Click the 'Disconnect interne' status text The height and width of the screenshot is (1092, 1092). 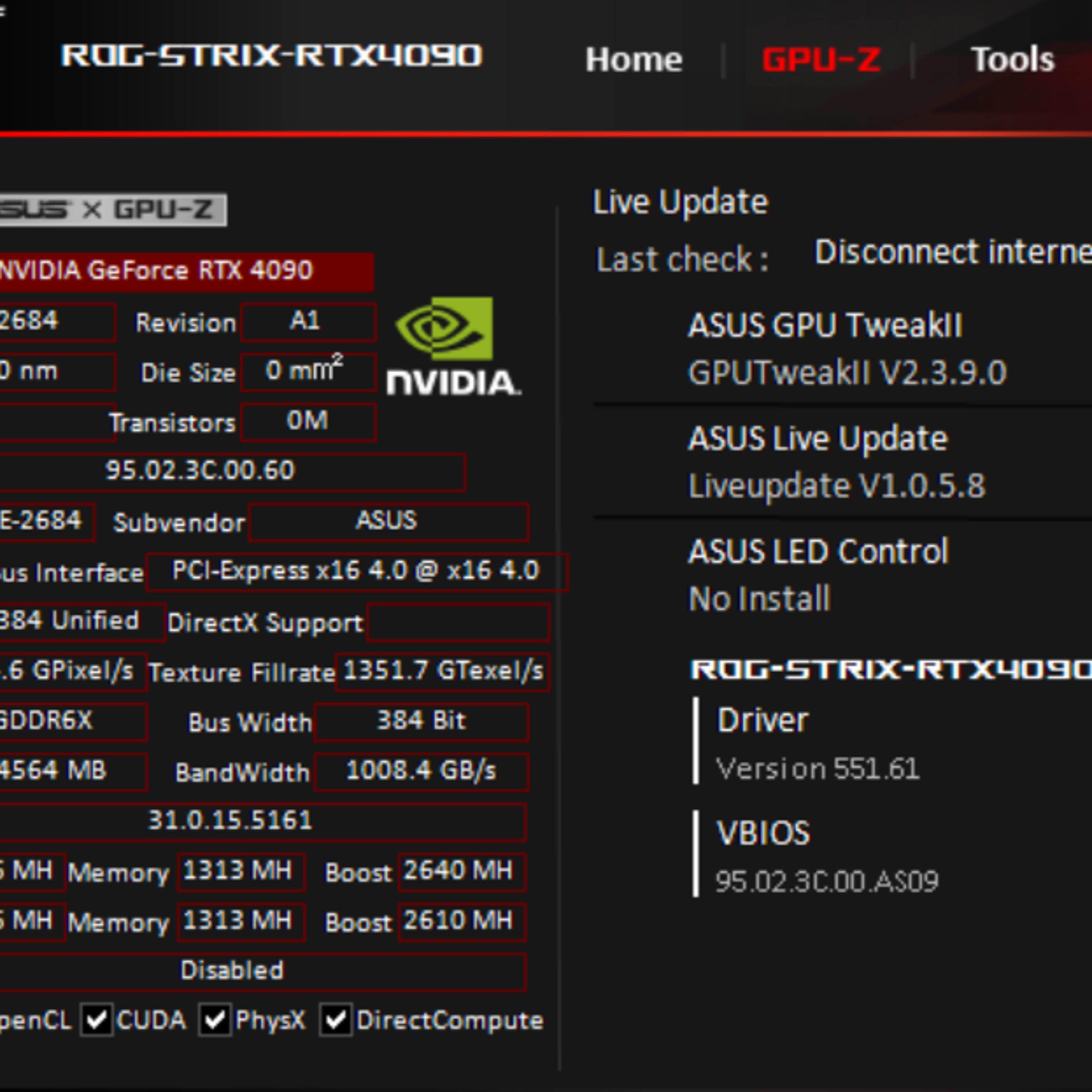click(953, 252)
